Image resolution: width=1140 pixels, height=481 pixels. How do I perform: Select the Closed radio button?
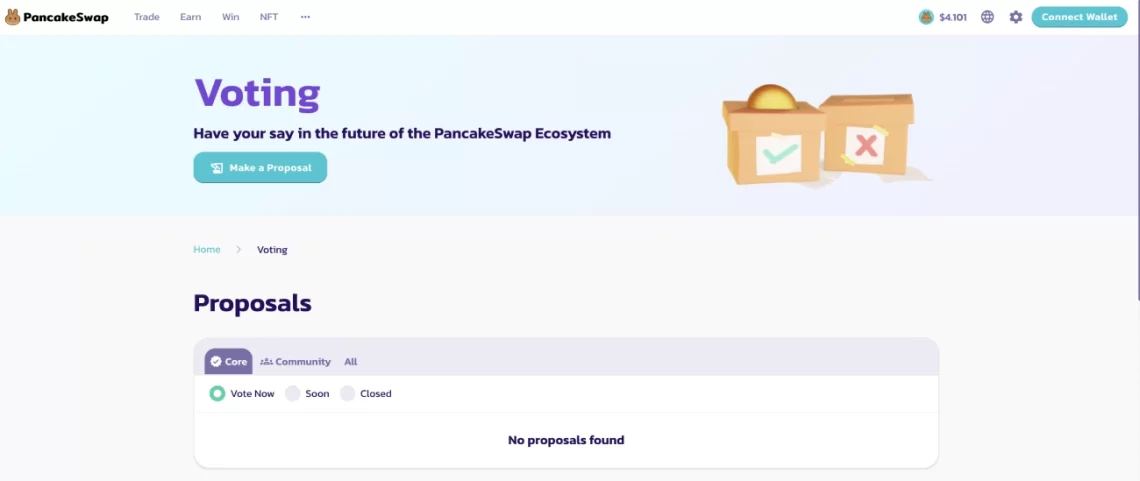click(x=348, y=394)
